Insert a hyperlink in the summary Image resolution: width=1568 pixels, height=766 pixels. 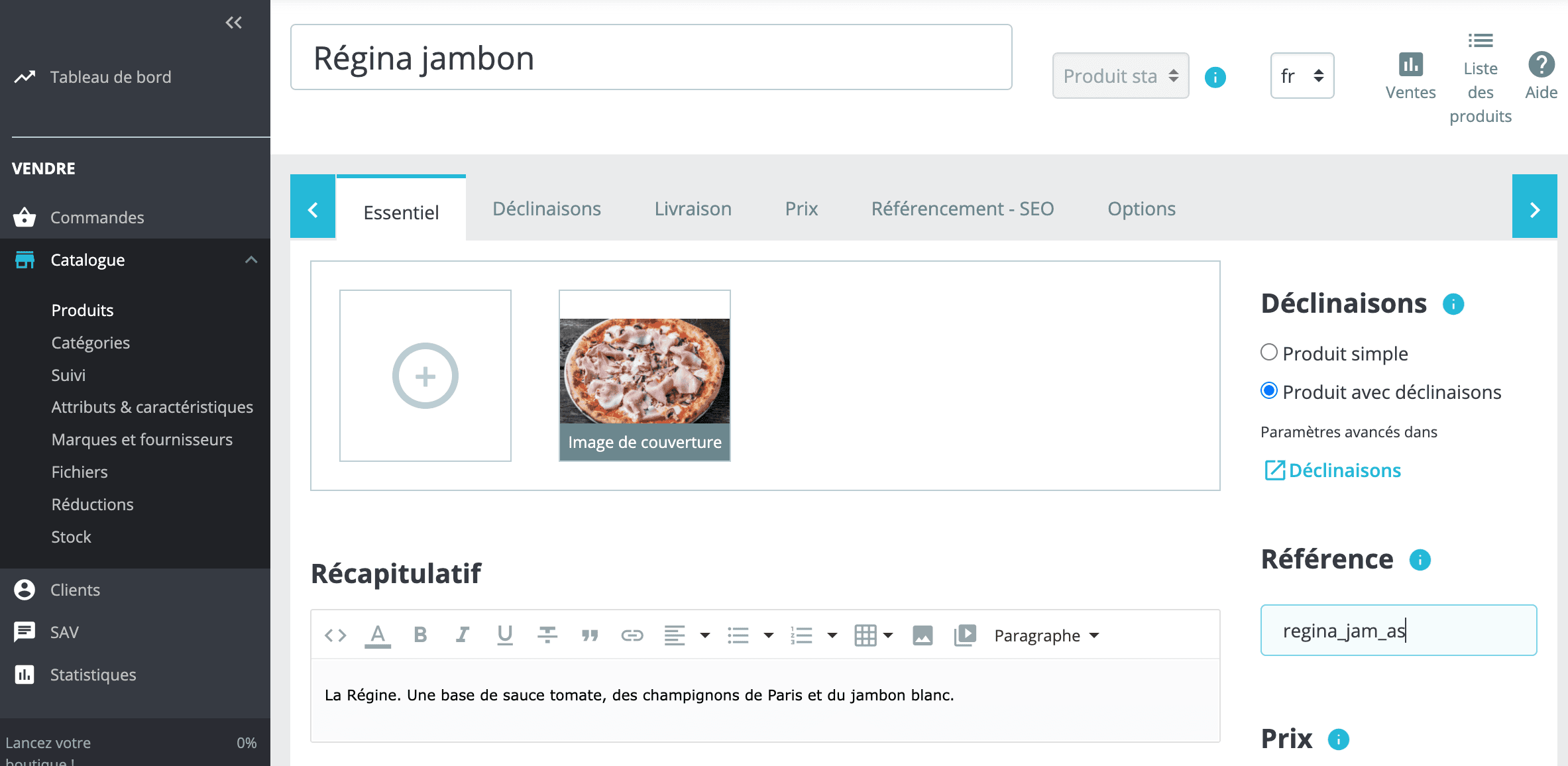tap(632, 635)
